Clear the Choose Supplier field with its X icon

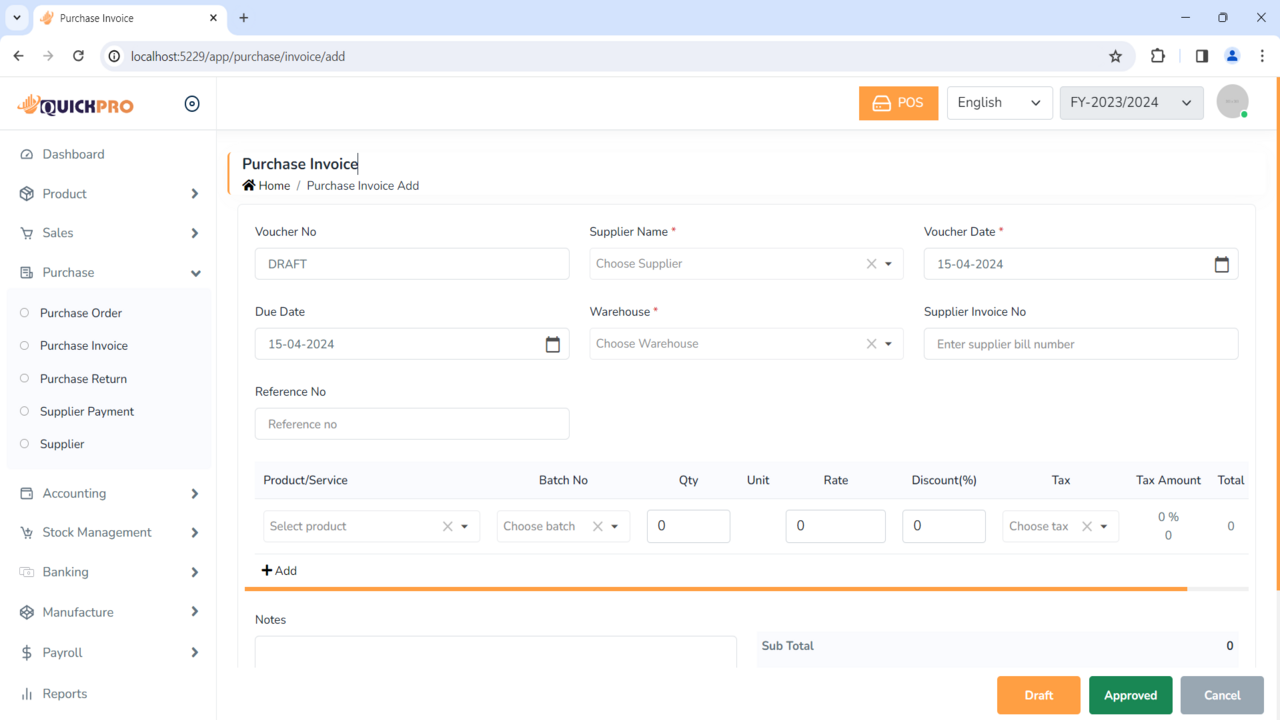tap(870, 263)
